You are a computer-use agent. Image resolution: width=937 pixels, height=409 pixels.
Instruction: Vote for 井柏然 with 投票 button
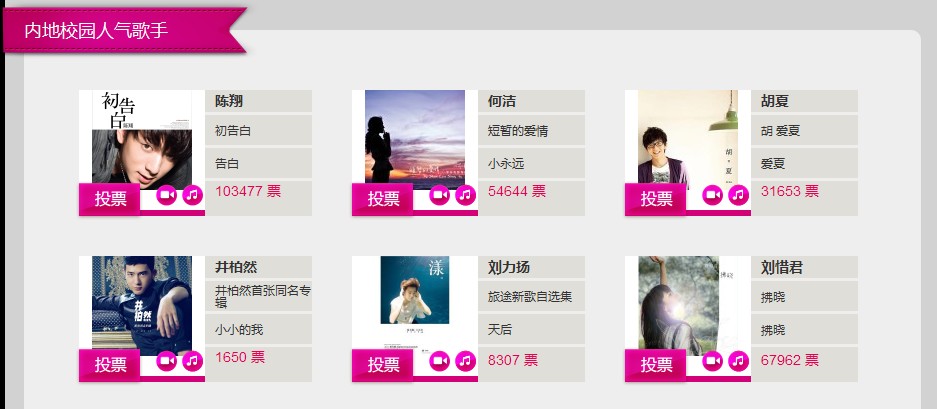tap(109, 365)
